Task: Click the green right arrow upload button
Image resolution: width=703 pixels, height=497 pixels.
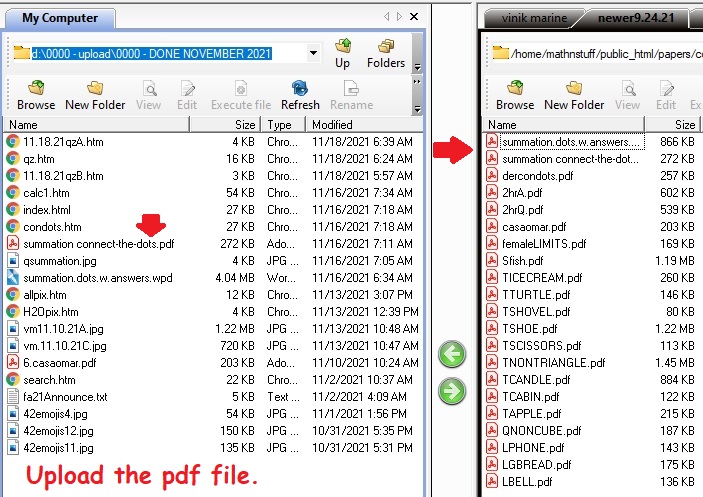Action: tap(453, 391)
